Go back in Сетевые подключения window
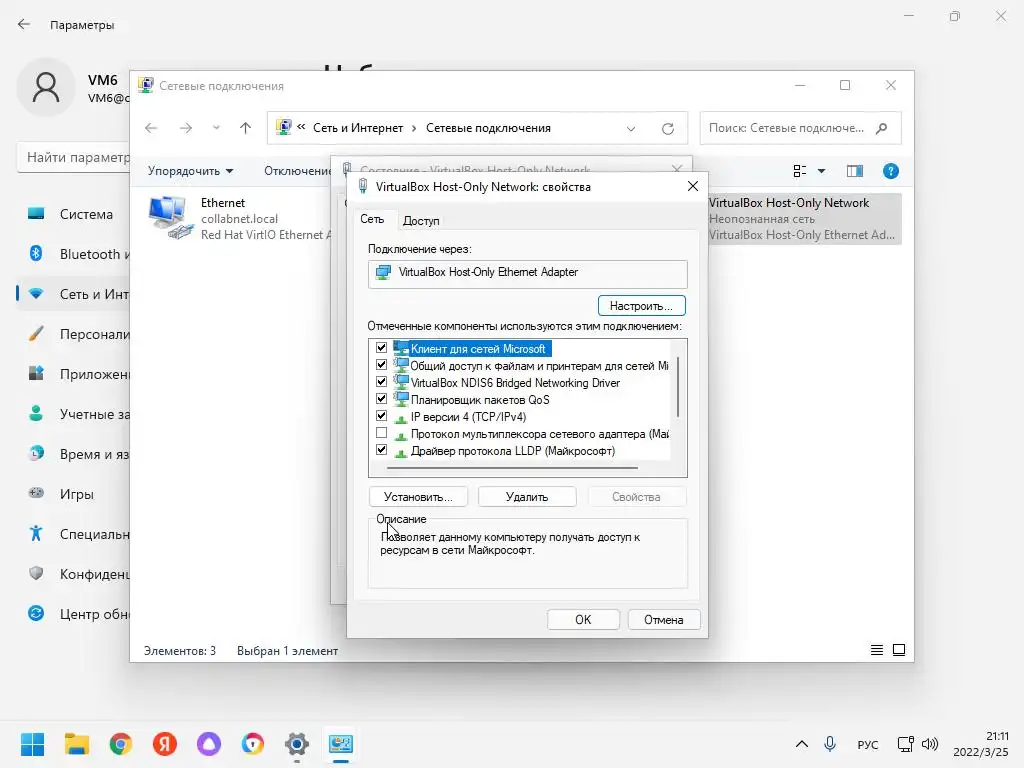1024x768 pixels. [151, 128]
